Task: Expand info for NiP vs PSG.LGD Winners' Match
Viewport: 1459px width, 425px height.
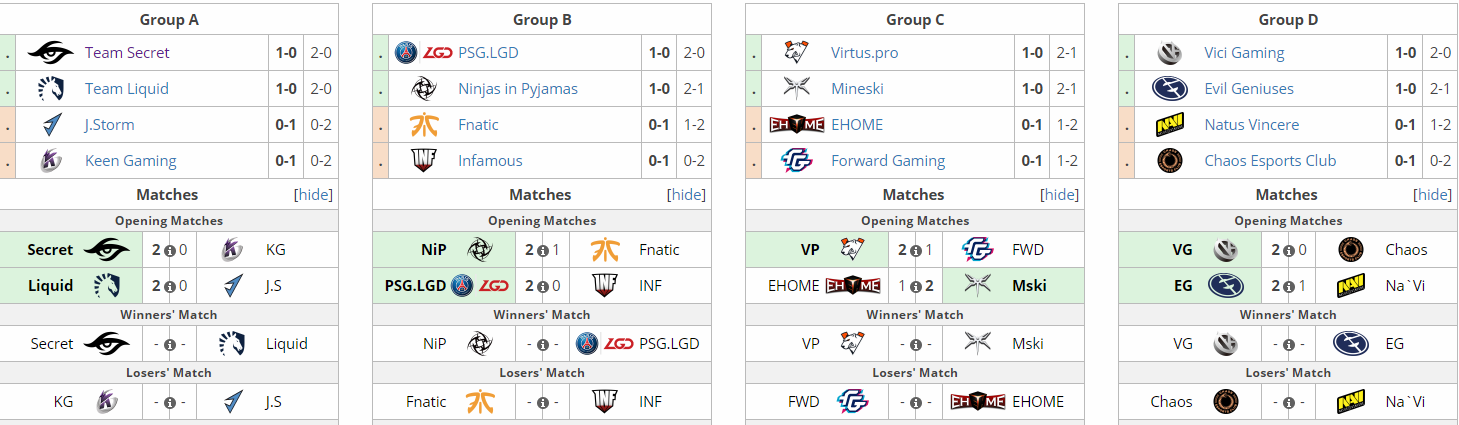Action: [x=542, y=345]
